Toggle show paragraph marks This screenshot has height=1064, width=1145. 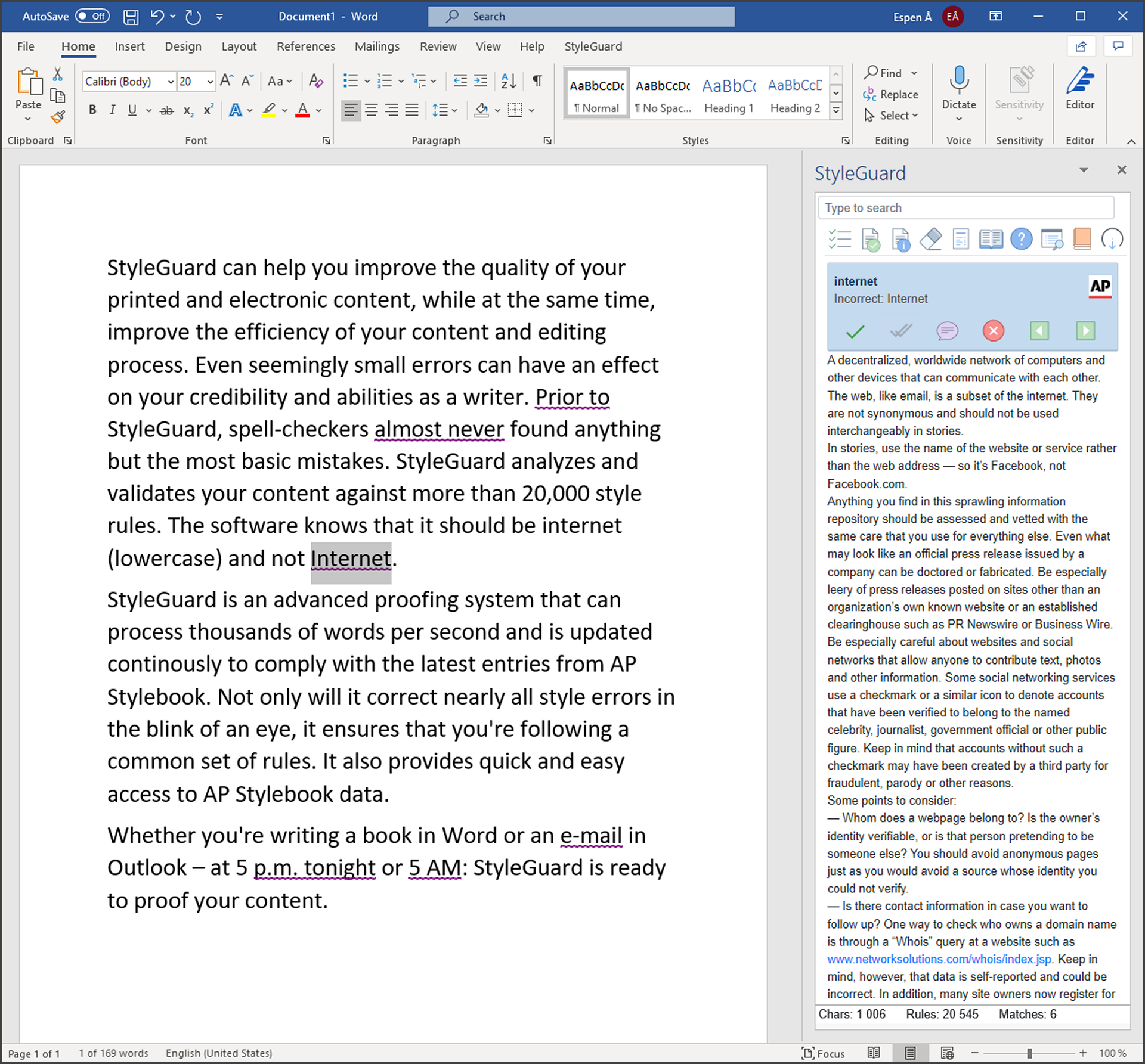pyautogui.click(x=537, y=80)
